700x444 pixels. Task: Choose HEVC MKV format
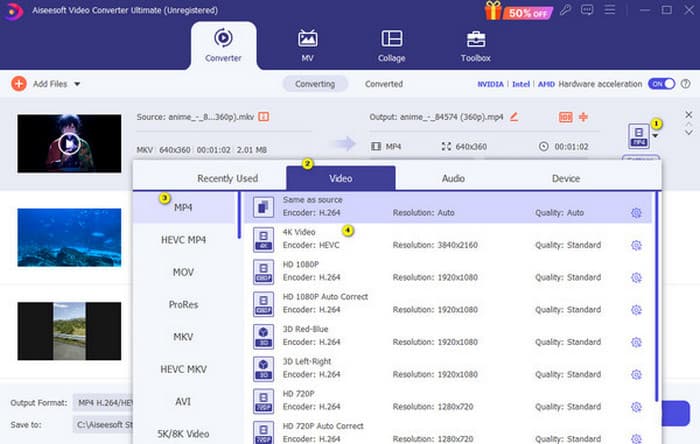(x=183, y=369)
